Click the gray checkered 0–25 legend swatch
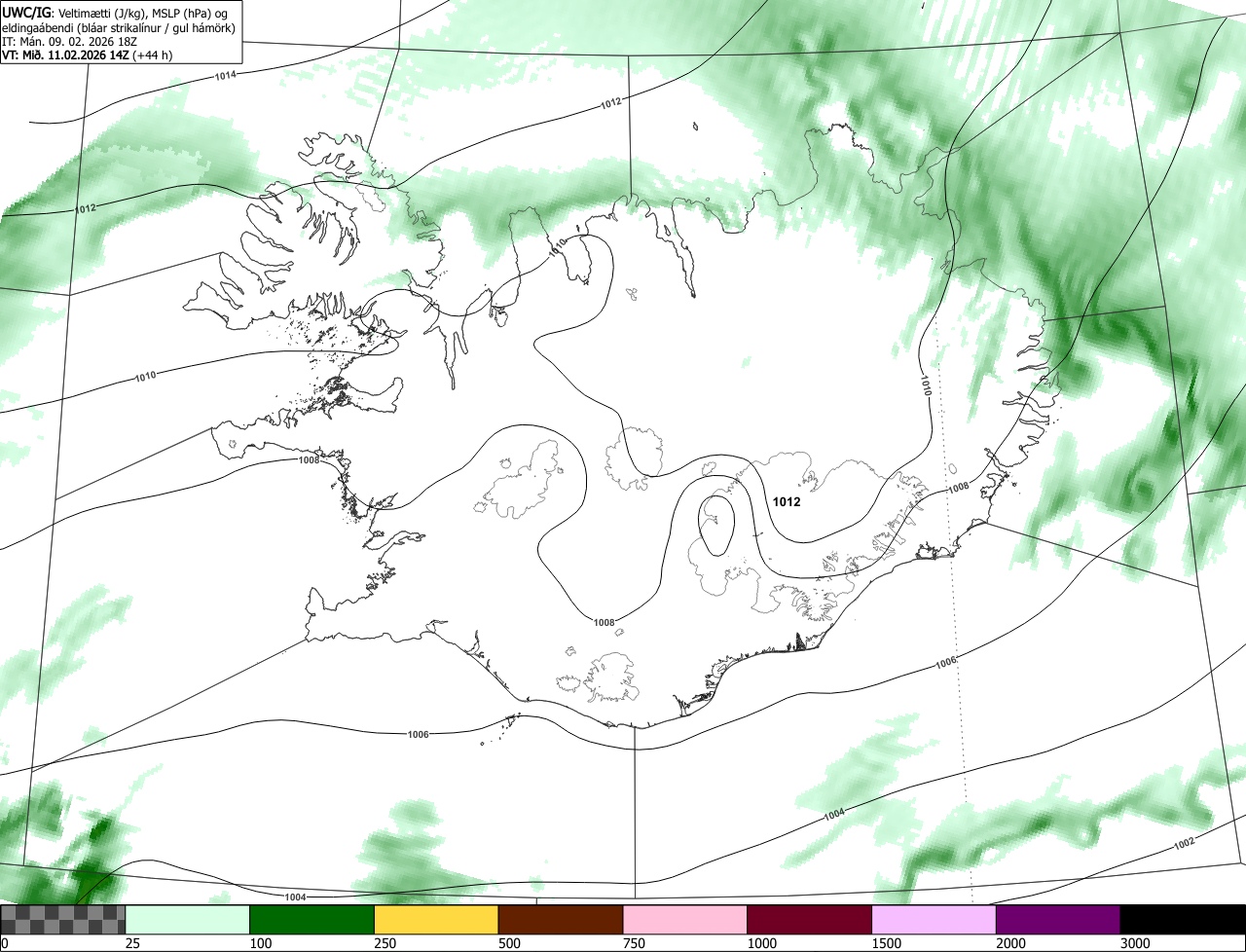 pyautogui.click(x=63, y=919)
